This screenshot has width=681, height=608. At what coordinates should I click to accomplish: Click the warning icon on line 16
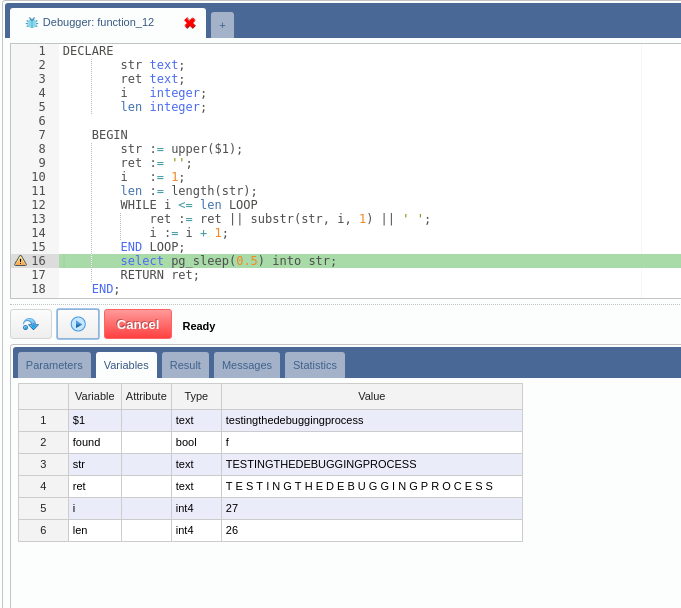click(x=20, y=261)
